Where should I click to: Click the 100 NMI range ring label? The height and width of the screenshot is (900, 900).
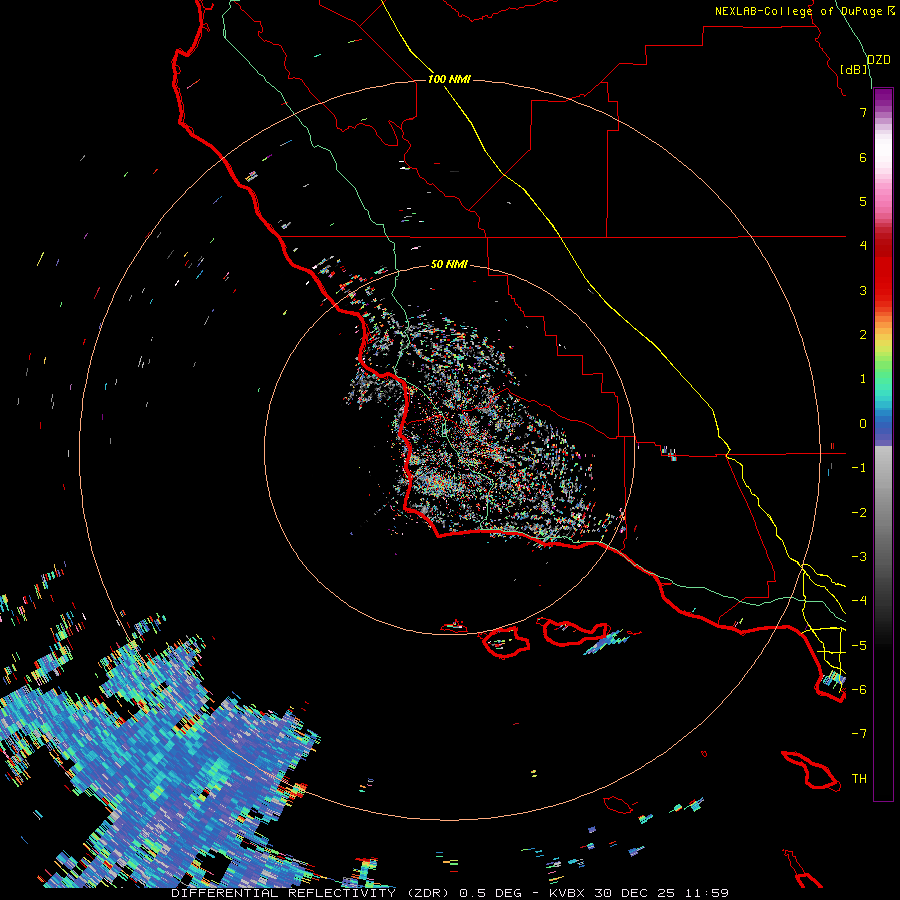pos(449,79)
